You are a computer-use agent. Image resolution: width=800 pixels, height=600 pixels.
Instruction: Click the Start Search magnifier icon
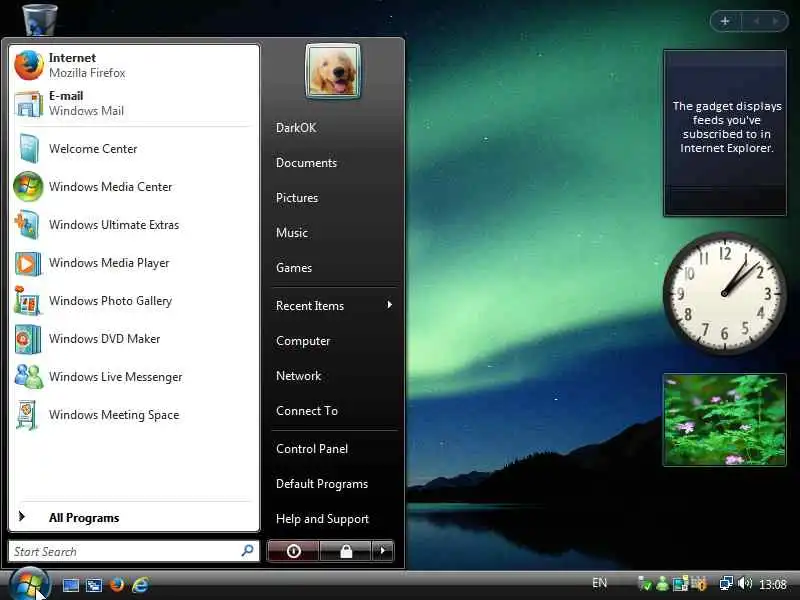247,551
